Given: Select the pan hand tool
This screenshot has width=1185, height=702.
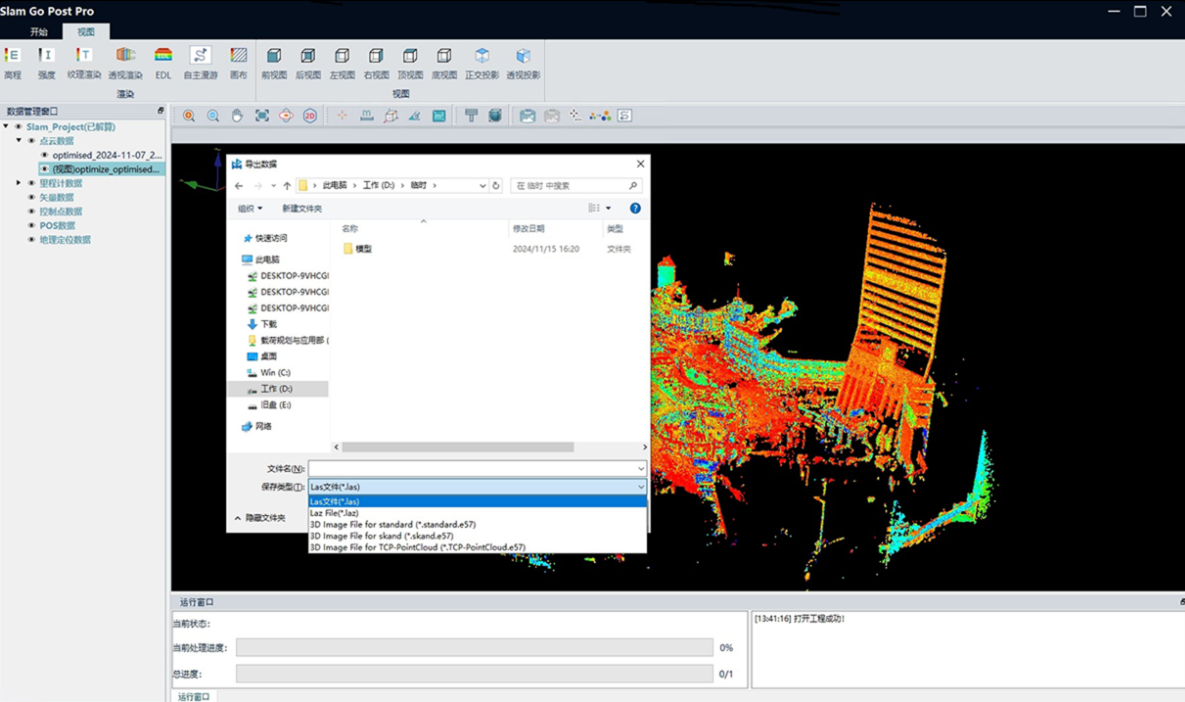Looking at the screenshot, I should (x=237, y=116).
